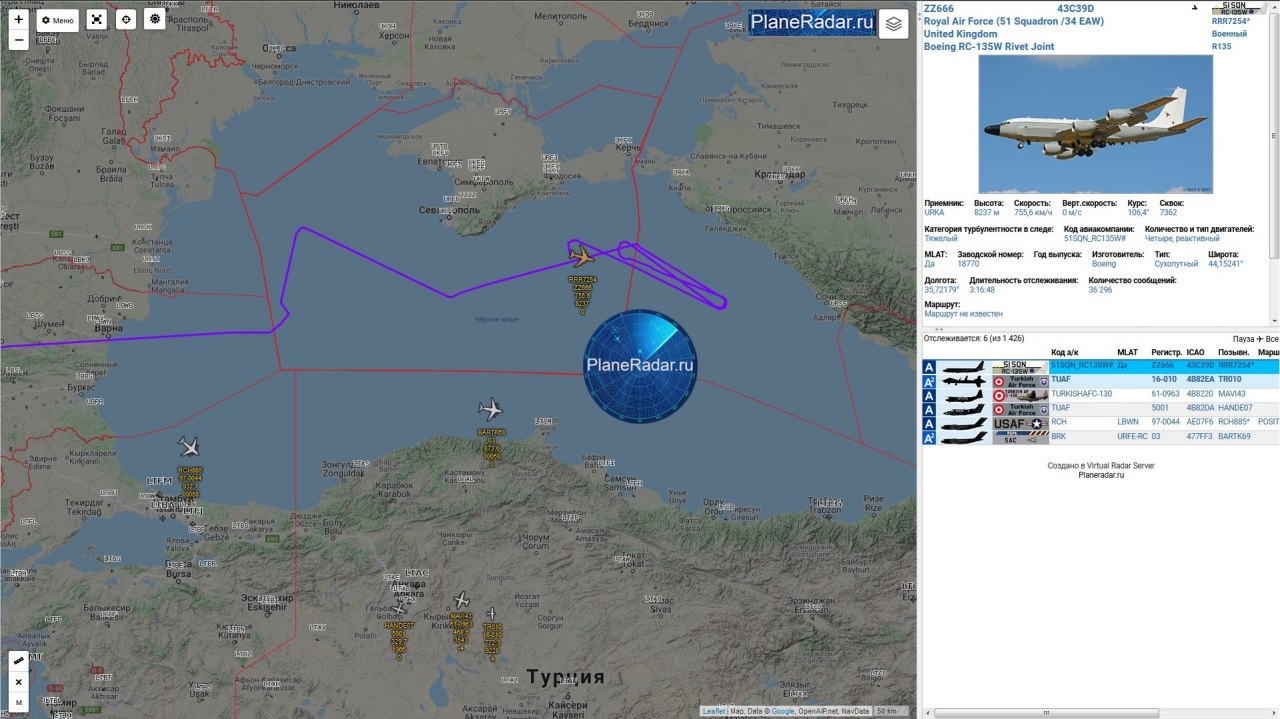Click the Planeradar.ru text below the list

tap(1100, 476)
